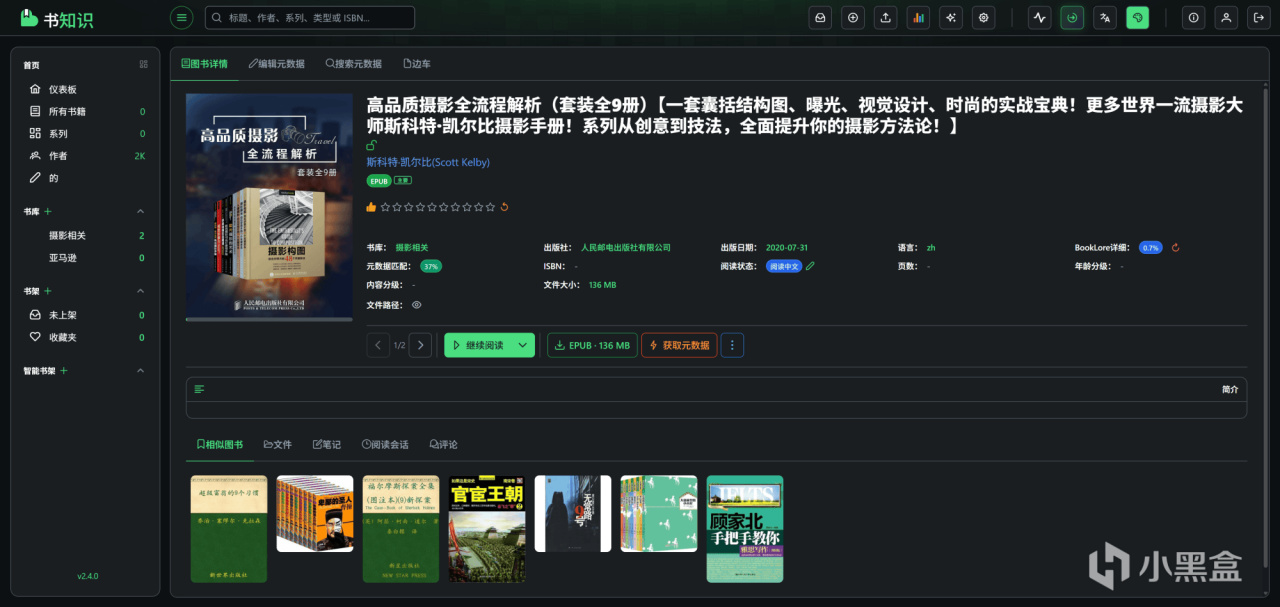The height and width of the screenshot is (607, 1280).
Task: Open the 文件 tab
Action: click(277, 444)
